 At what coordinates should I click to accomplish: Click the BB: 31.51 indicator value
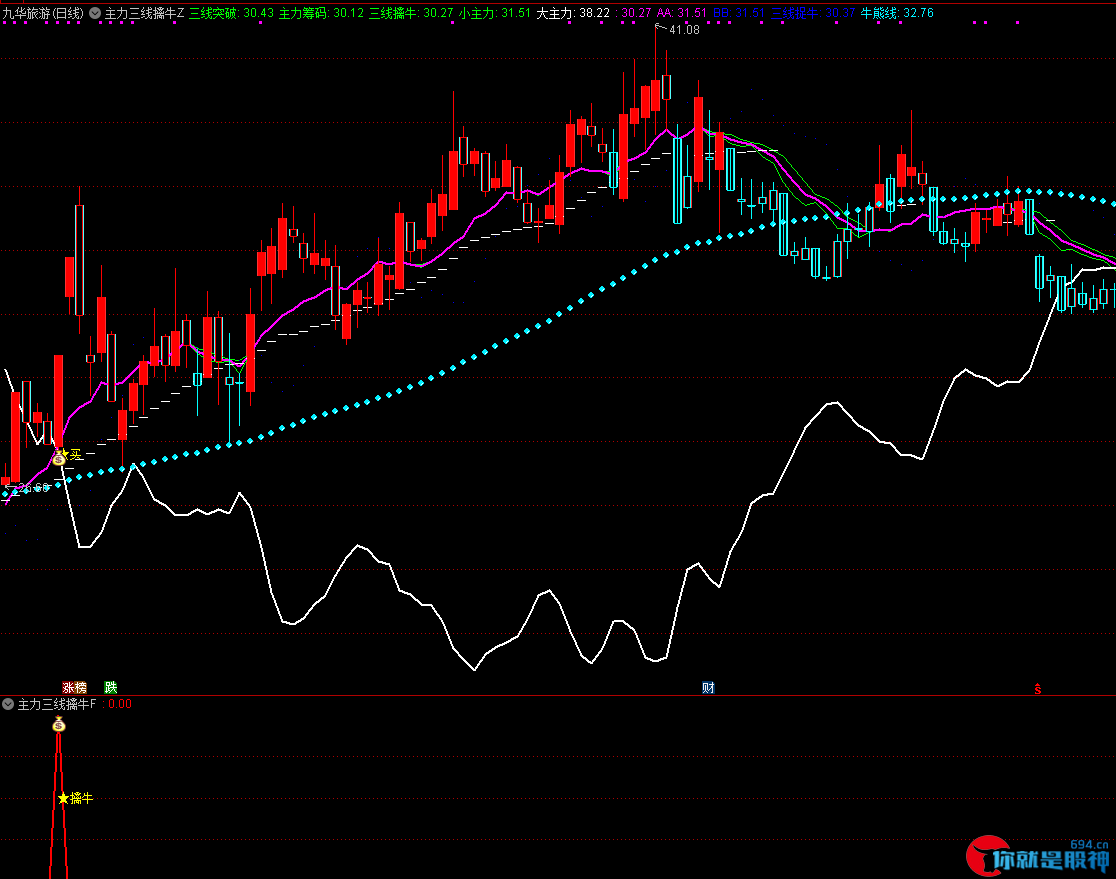[x=739, y=13]
